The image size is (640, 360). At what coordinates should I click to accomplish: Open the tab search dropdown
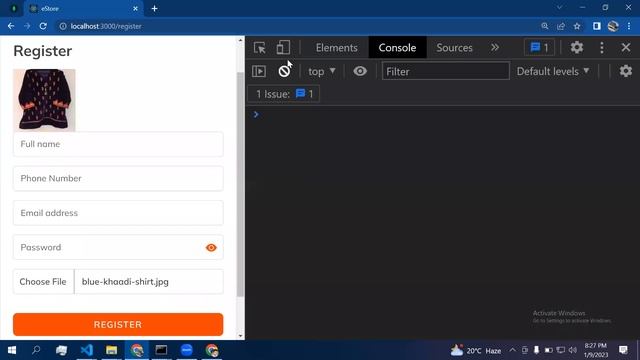[560, 7]
